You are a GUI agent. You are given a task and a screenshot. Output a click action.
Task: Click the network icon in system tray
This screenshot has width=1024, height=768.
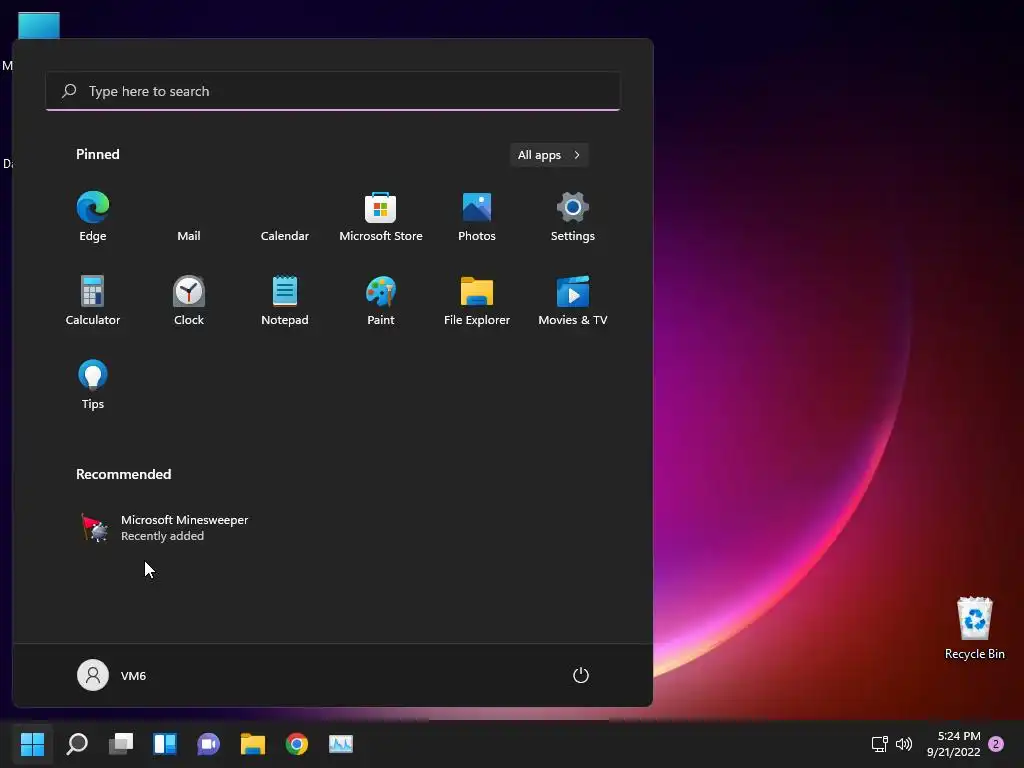click(880, 744)
